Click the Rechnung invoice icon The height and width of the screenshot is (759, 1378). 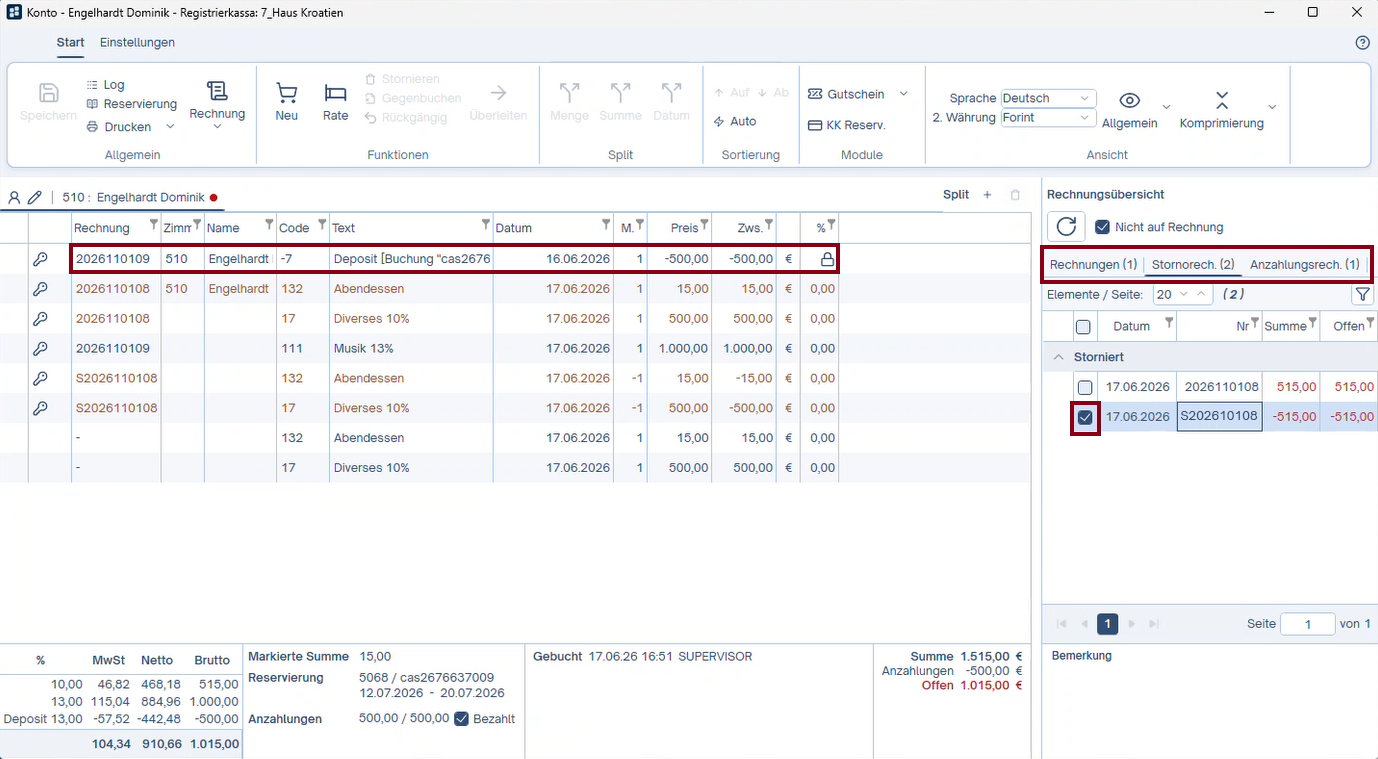[217, 91]
